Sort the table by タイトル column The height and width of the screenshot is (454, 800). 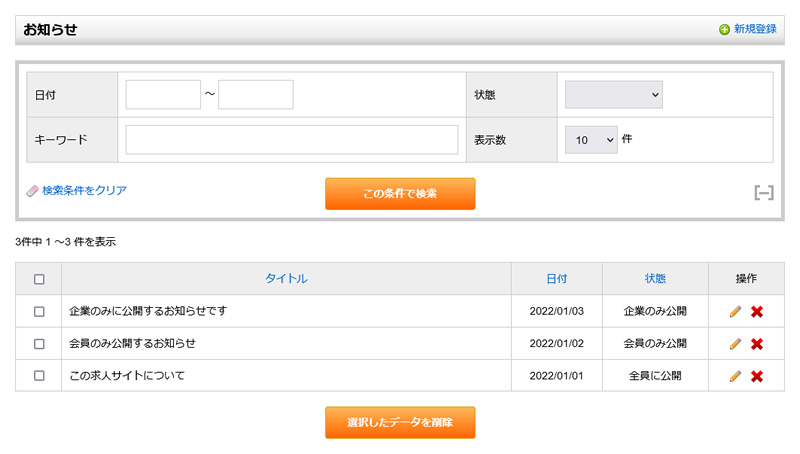pos(286,279)
